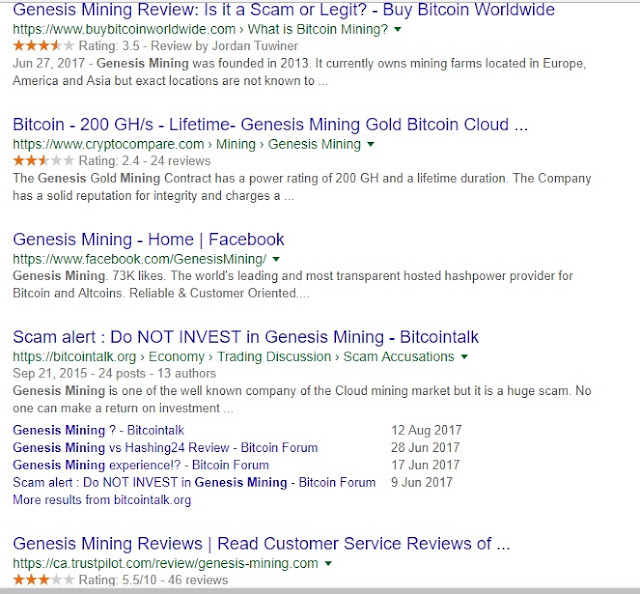This screenshot has height=594, width=640.
Task: Click the https://bitcointalk.org URL text
Action: [x=74, y=357]
